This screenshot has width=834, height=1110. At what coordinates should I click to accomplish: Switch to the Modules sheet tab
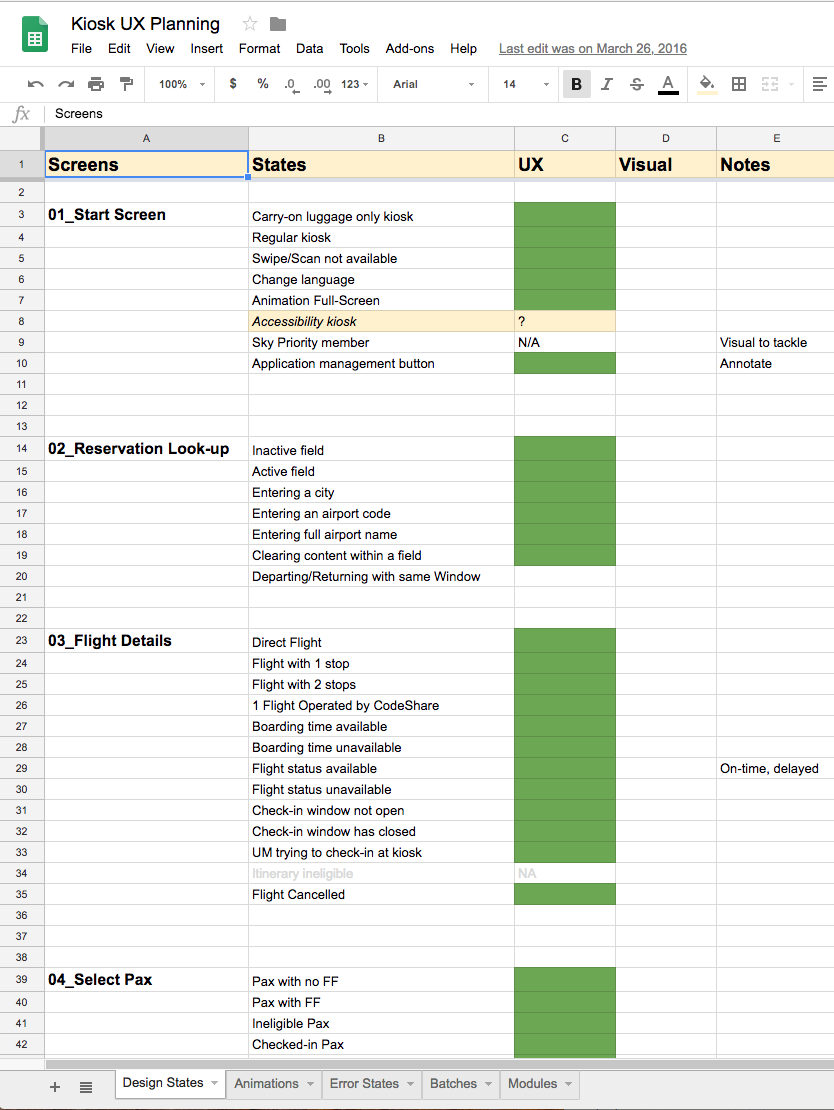[532, 1083]
